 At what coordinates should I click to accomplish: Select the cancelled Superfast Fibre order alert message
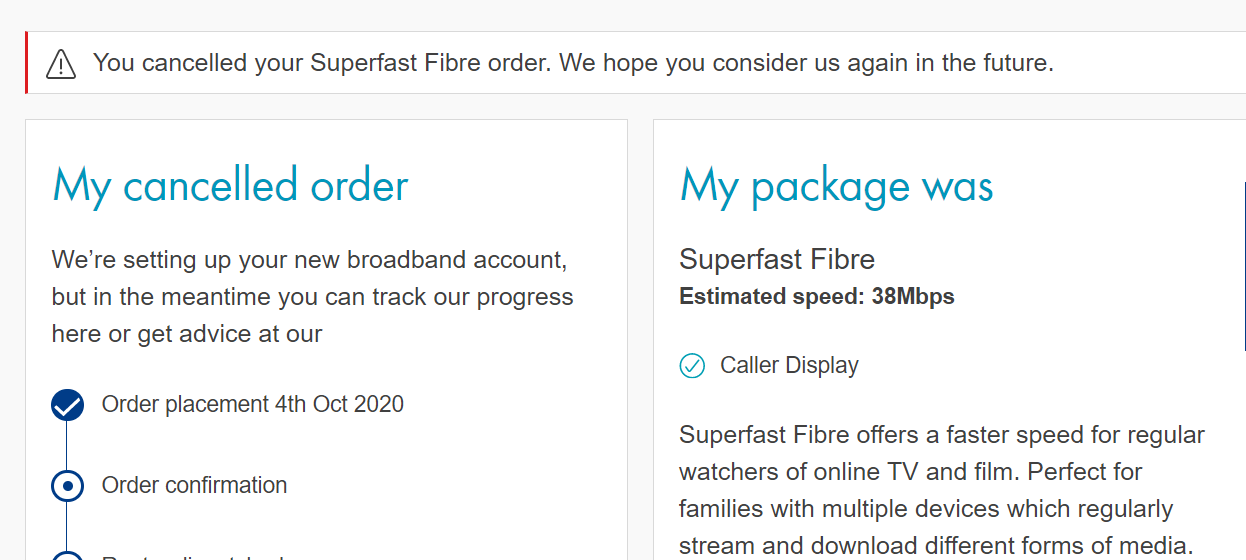point(573,63)
